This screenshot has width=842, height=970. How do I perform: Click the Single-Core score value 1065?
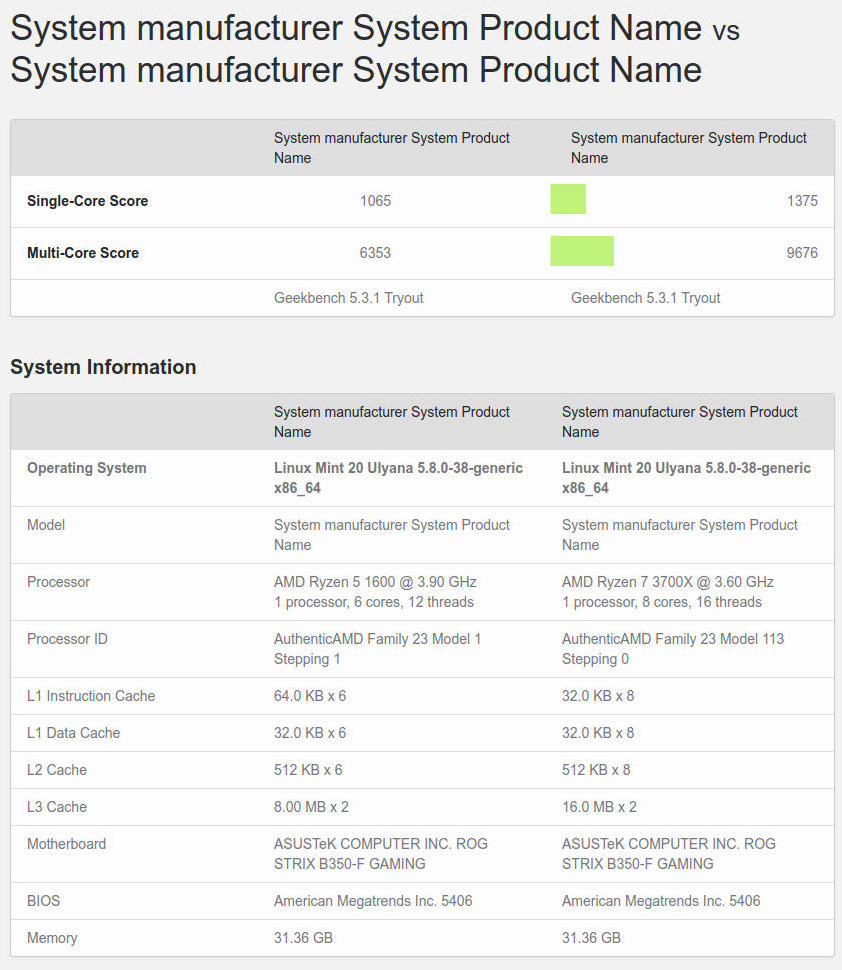pos(375,201)
